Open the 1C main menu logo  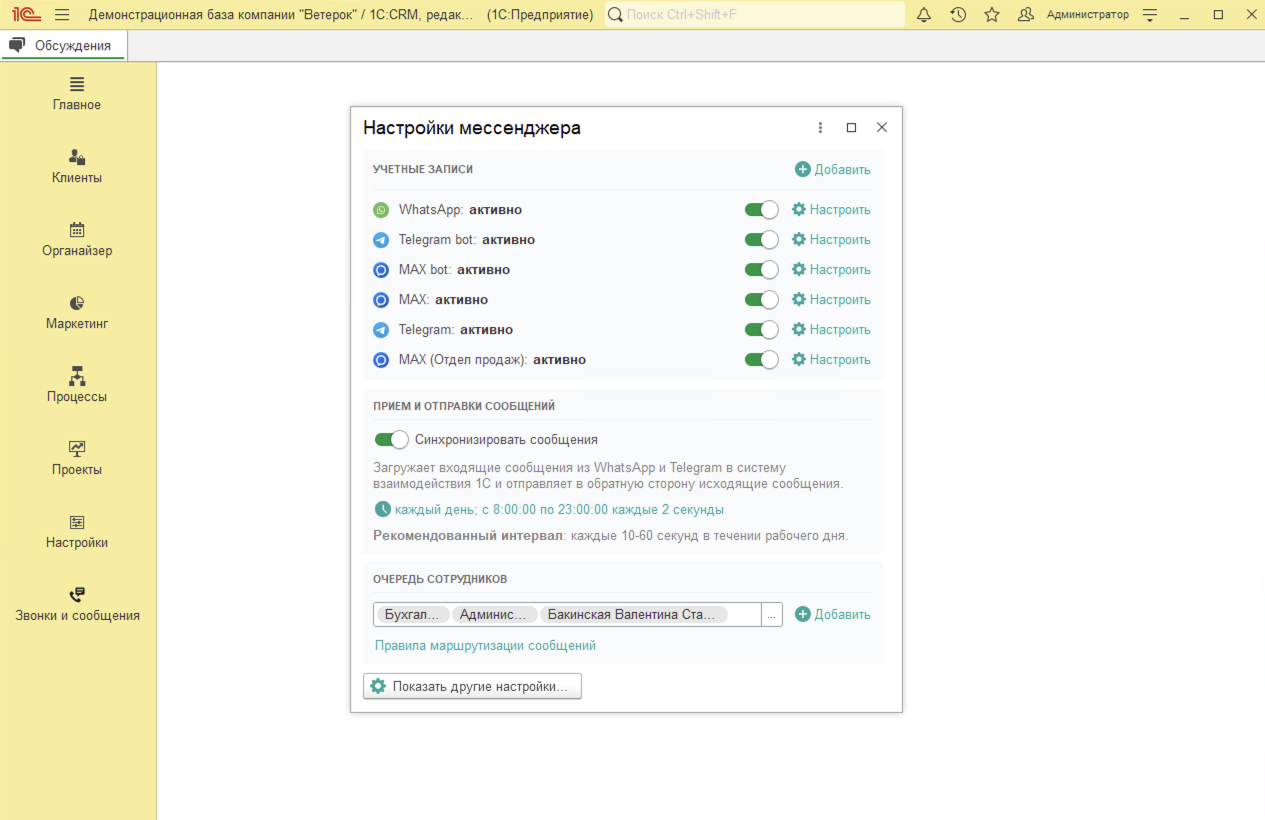click(26, 15)
